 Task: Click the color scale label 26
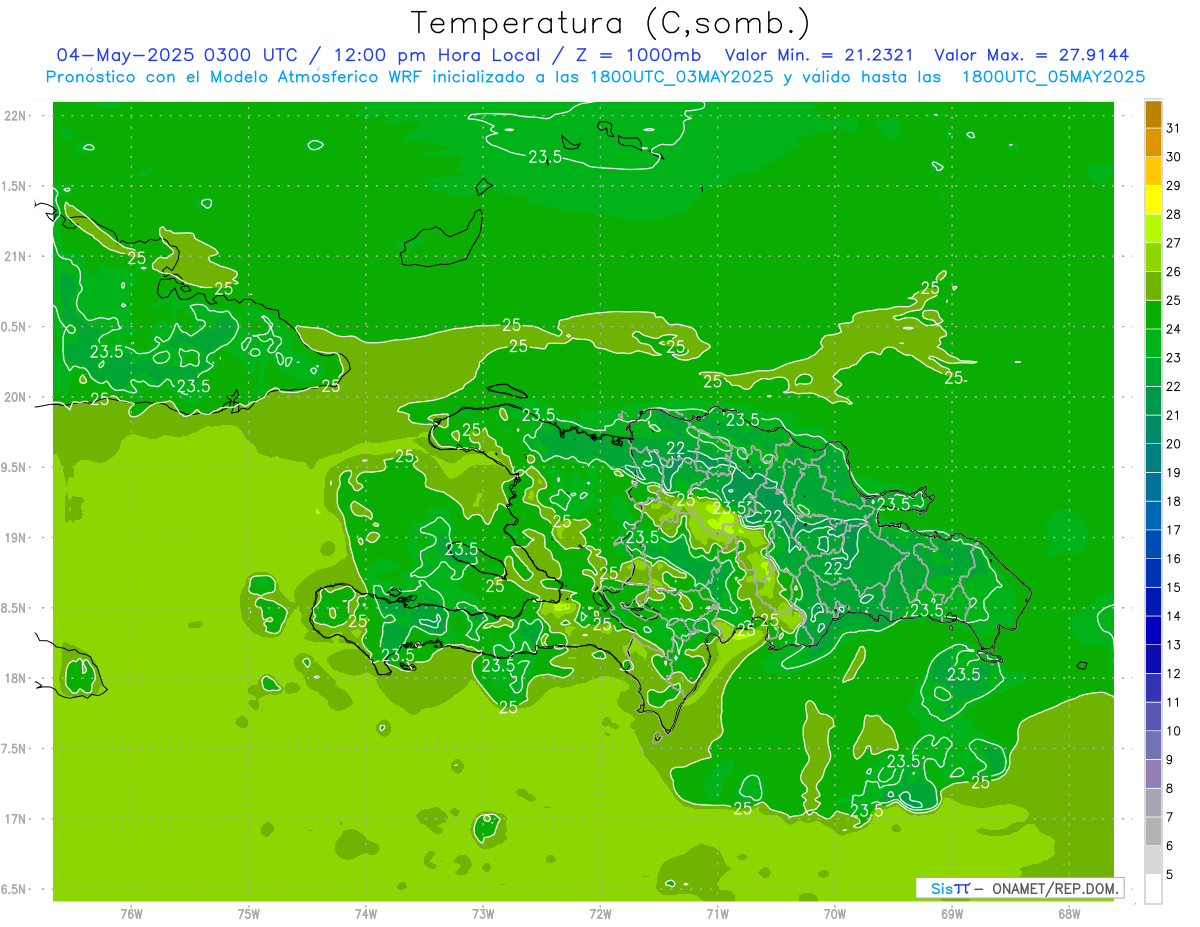pyautogui.click(x=1173, y=272)
